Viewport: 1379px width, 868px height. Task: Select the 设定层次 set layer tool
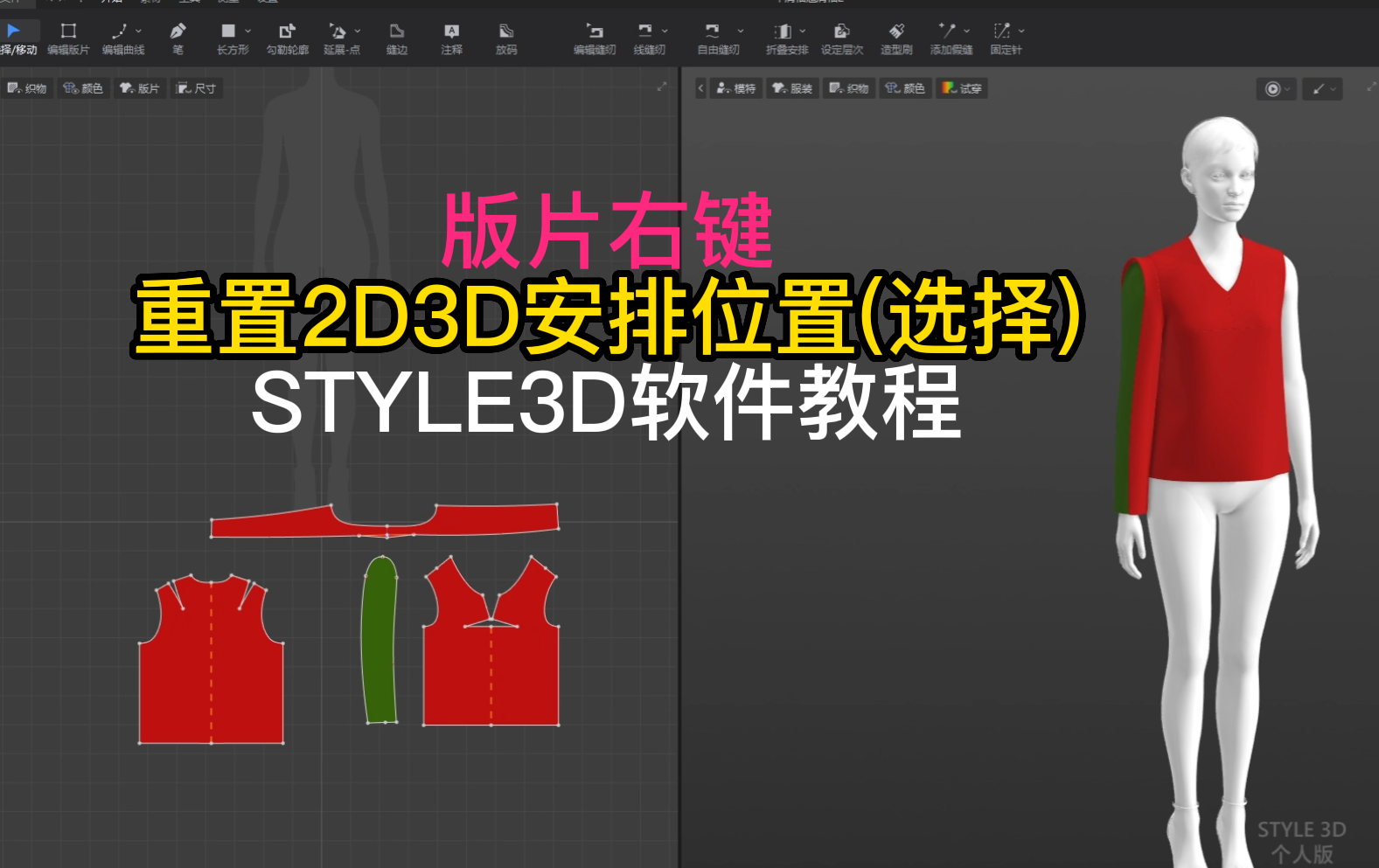pos(842,39)
